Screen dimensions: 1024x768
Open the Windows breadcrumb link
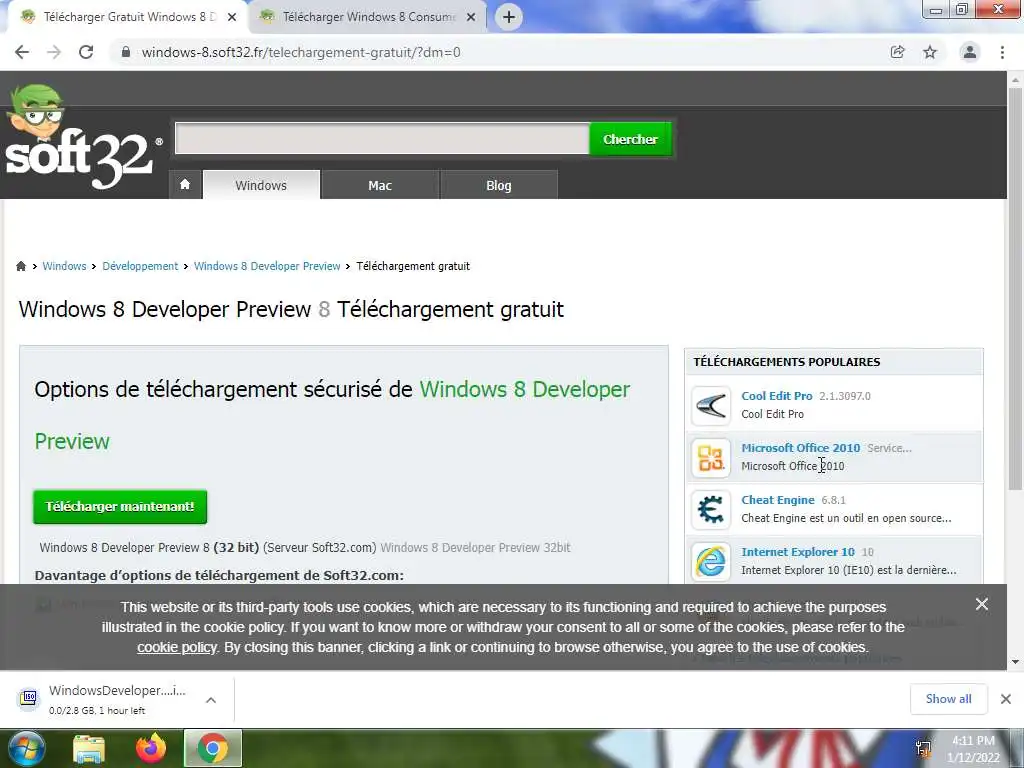click(x=64, y=266)
